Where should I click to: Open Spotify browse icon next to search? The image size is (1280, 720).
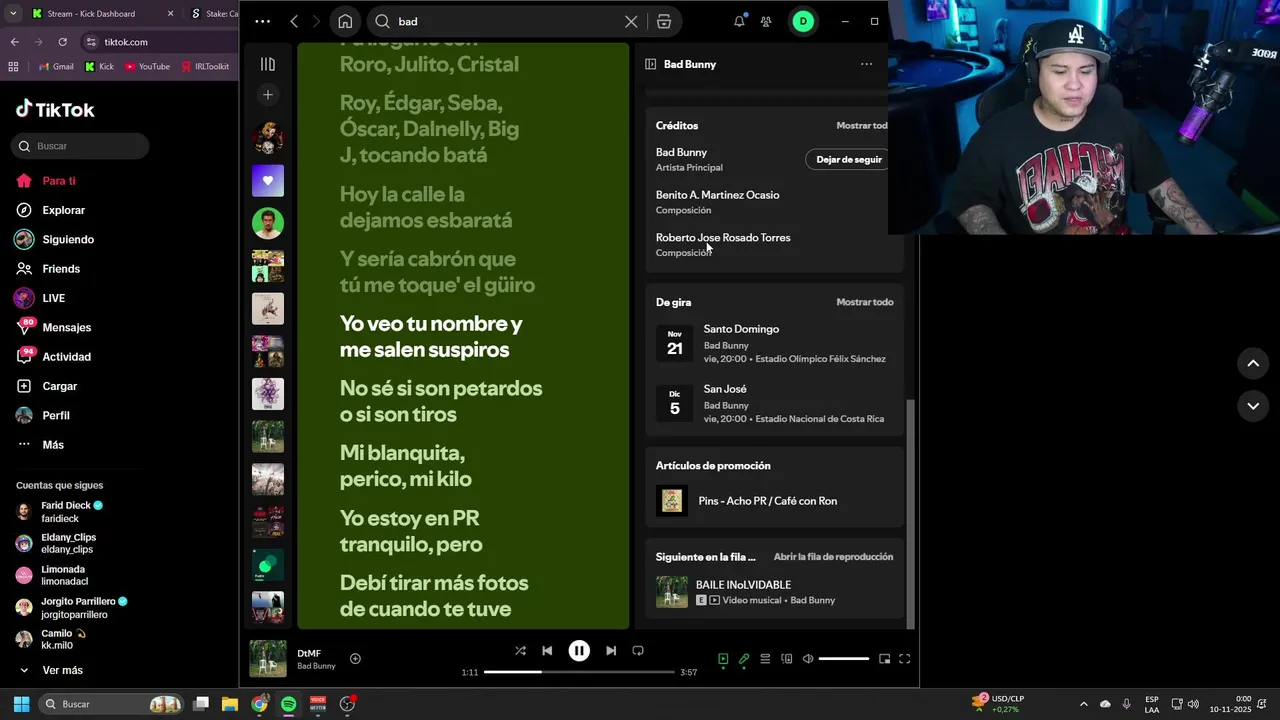(x=664, y=21)
